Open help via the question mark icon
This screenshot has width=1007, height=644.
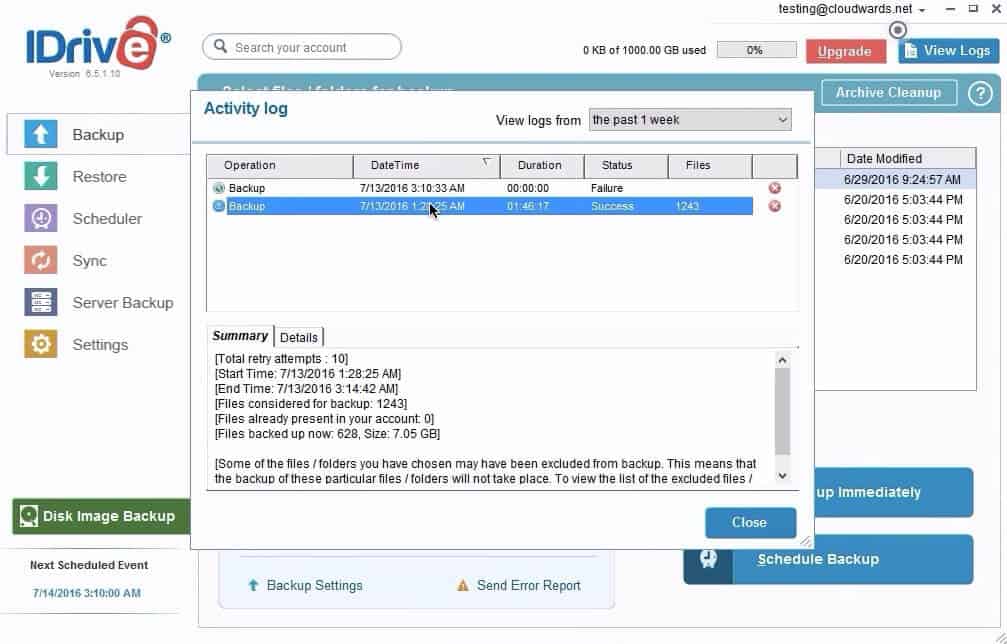pyautogui.click(x=980, y=92)
